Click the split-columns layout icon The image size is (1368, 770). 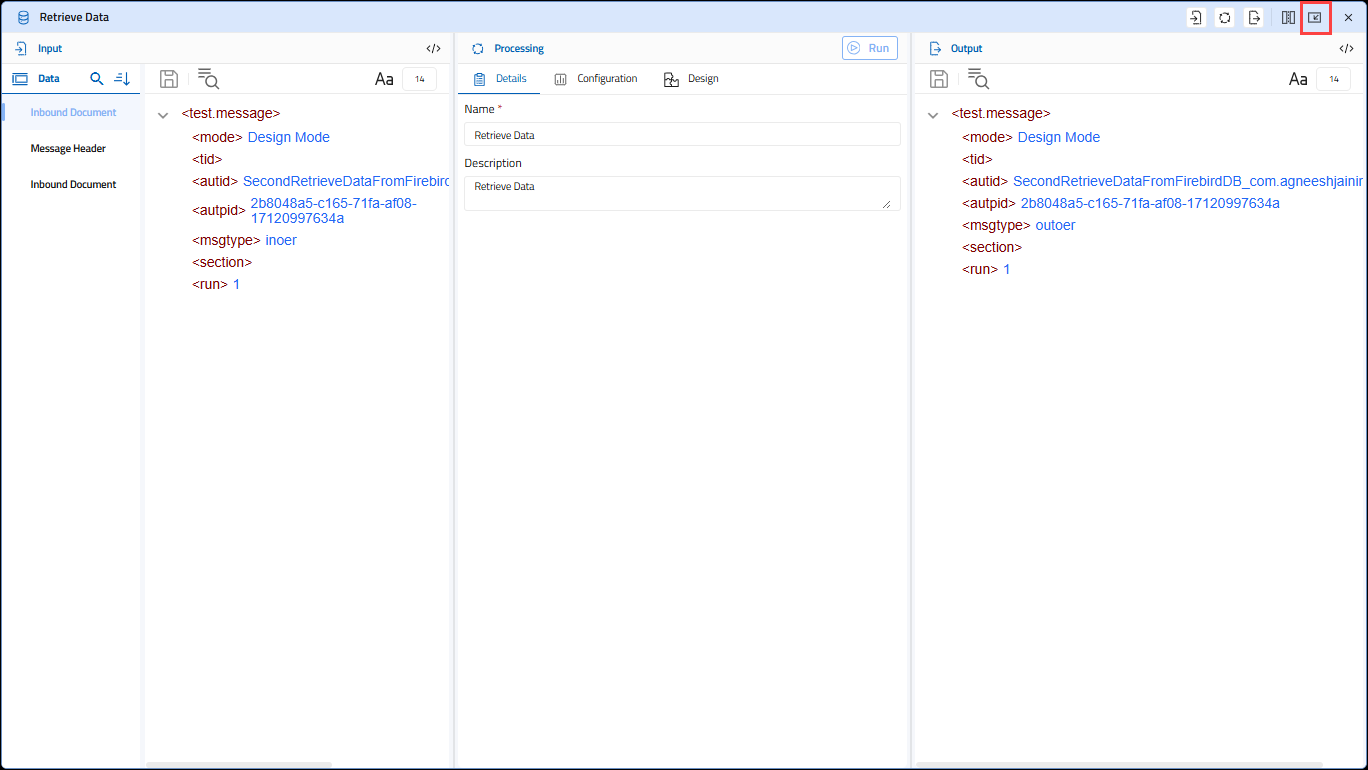pos(1288,17)
